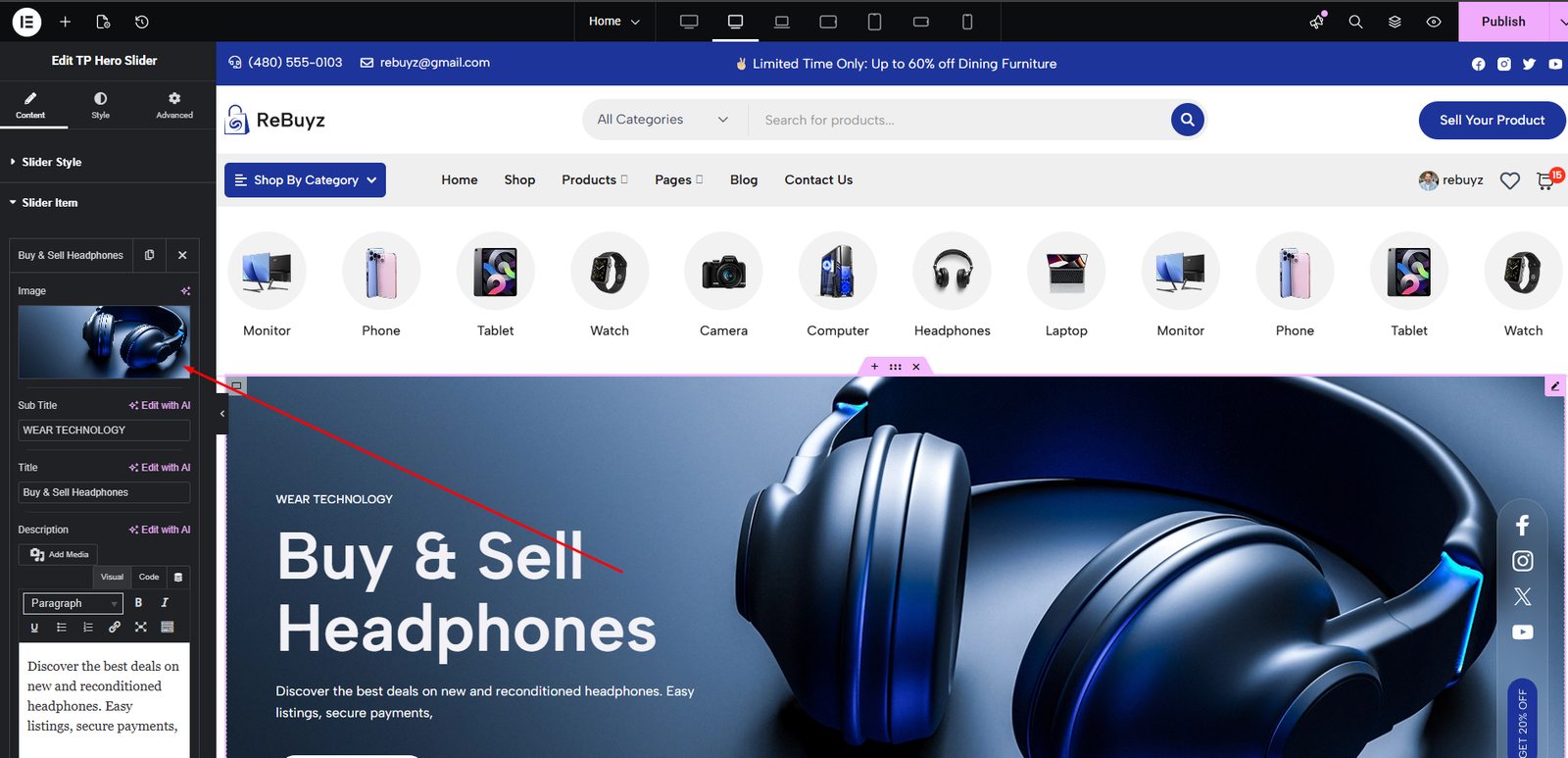The width and height of the screenshot is (1568, 758).
Task: Click the AI sparkle icon beside Image label
Action: 185,291
